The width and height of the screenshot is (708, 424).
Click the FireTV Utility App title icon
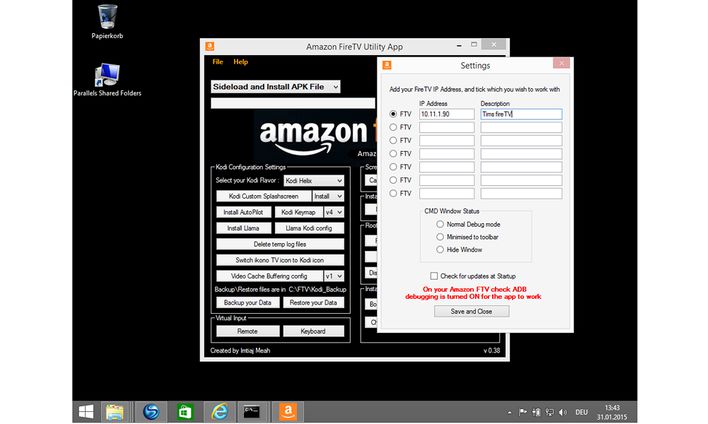(x=210, y=47)
